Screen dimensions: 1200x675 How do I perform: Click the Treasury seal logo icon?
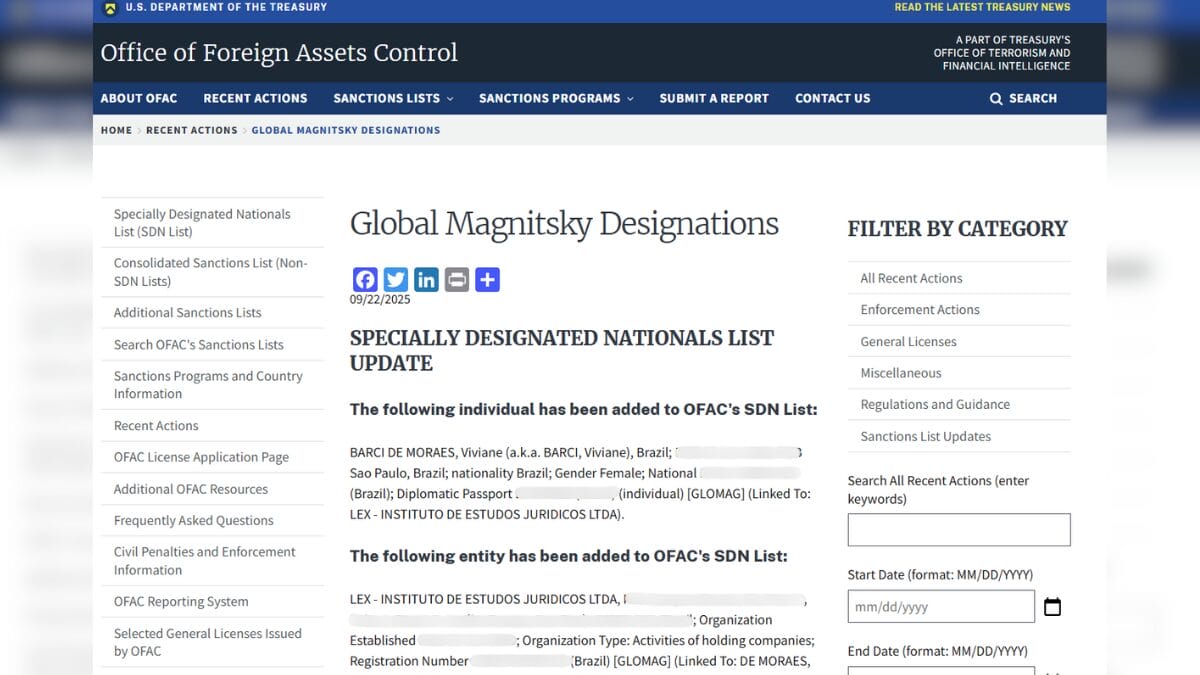(x=110, y=8)
